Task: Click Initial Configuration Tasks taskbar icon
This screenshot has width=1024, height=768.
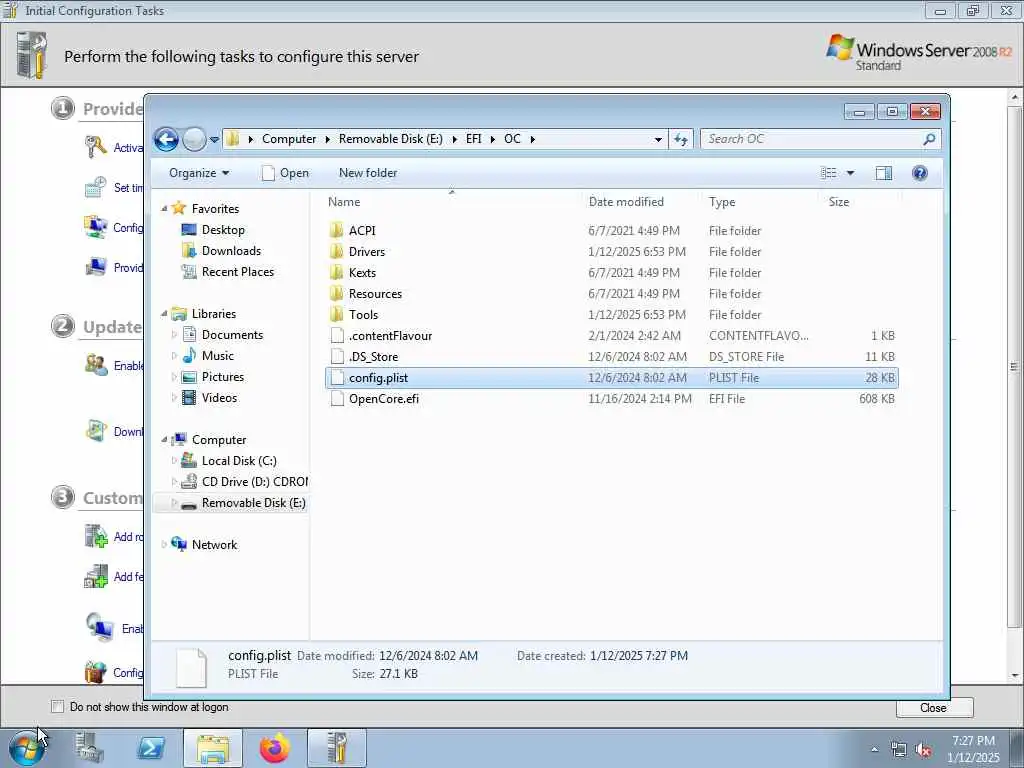Action: tap(336, 748)
